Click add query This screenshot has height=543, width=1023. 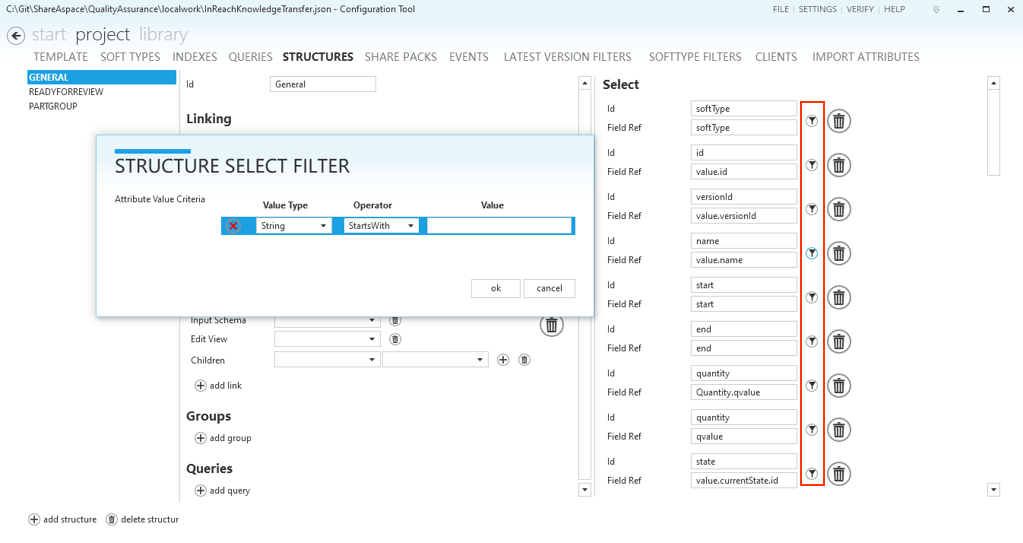(x=222, y=491)
